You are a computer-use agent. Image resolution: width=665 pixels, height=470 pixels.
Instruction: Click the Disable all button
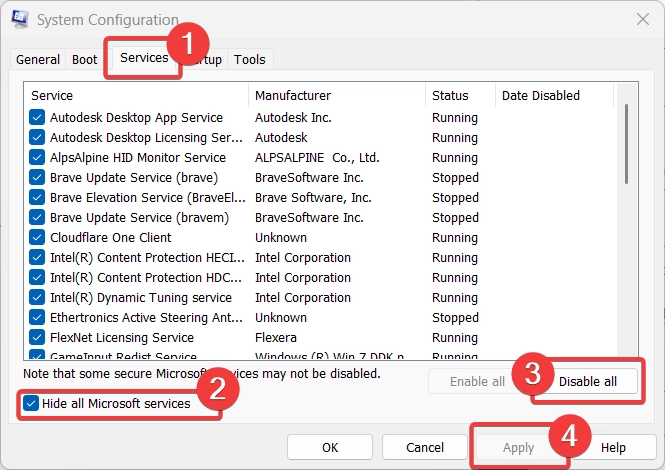[x=587, y=381]
